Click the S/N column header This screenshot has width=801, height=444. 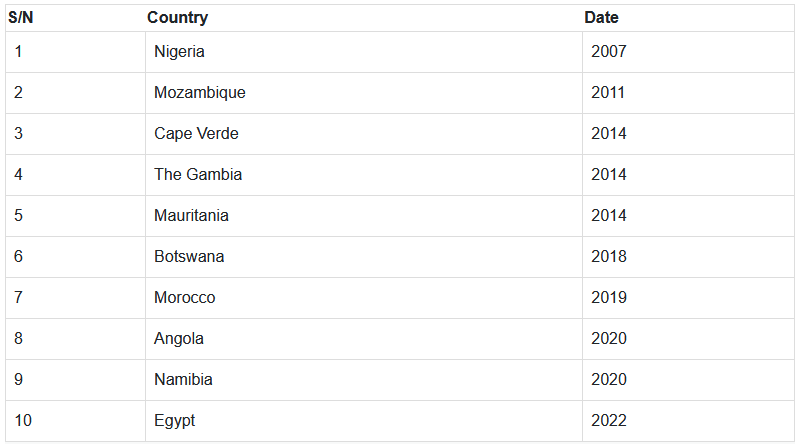[x=21, y=18]
